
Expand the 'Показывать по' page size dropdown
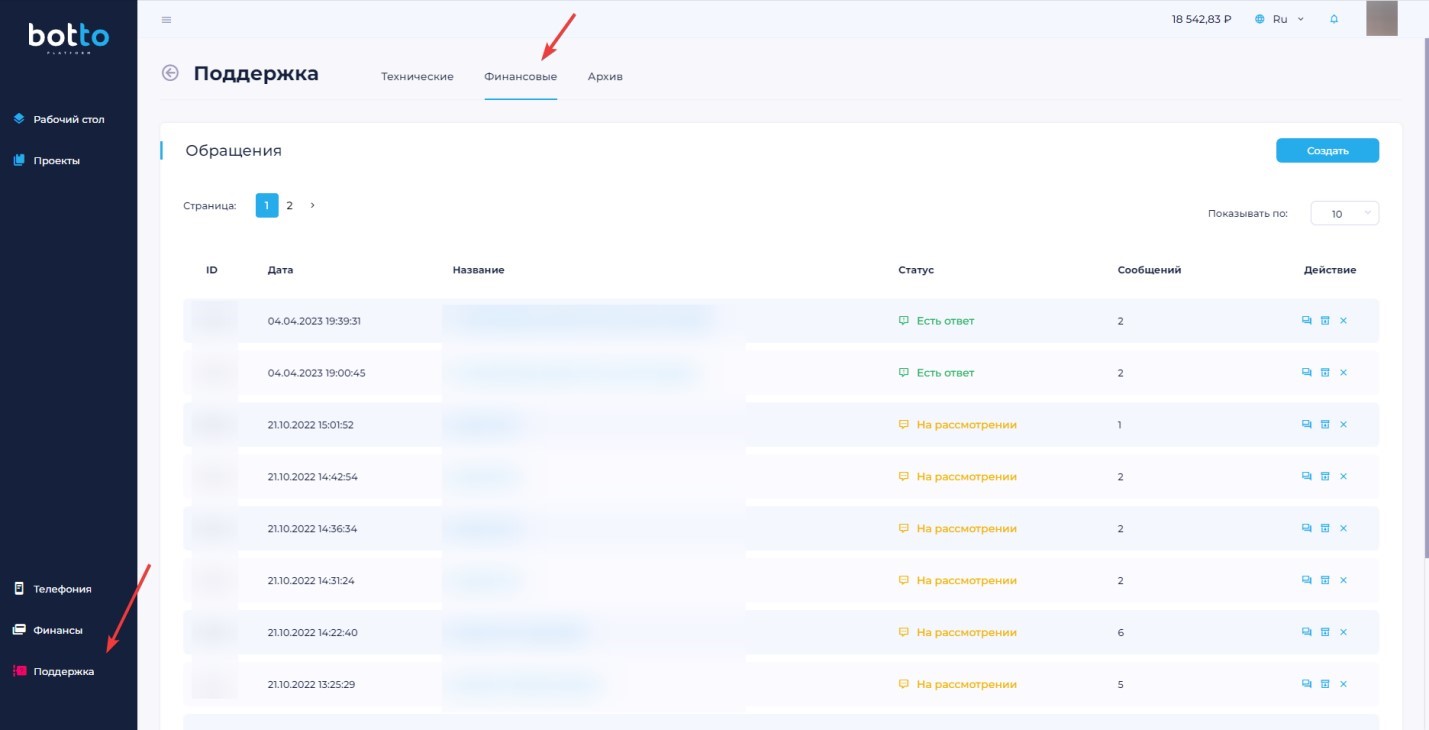(1344, 214)
